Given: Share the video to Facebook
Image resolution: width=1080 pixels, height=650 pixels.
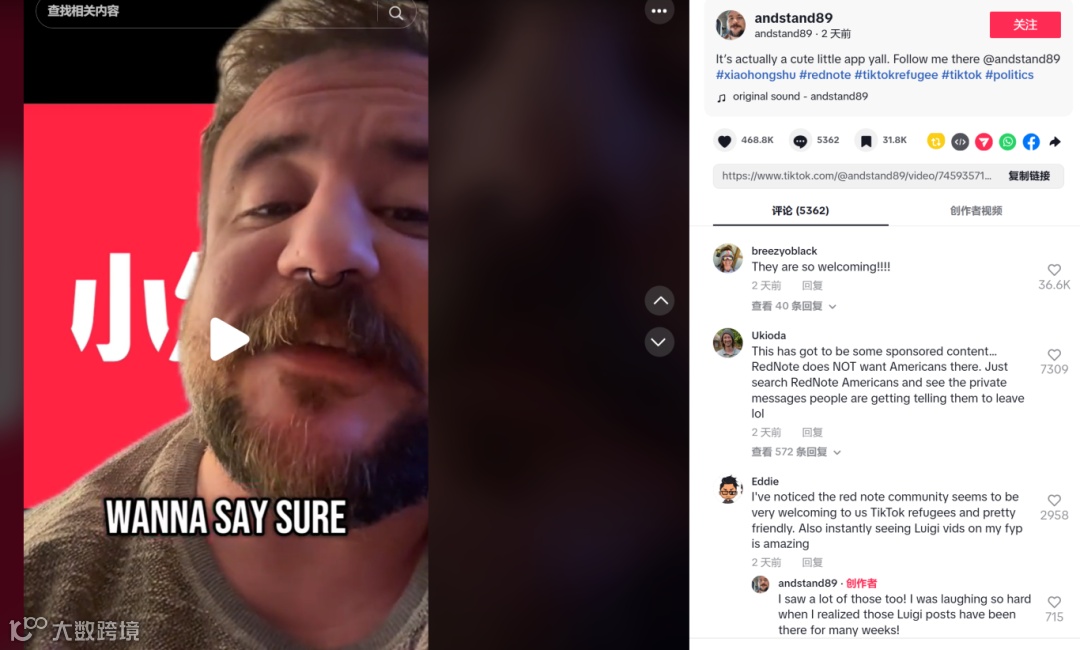Looking at the screenshot, I should [x=1031, y=142].
